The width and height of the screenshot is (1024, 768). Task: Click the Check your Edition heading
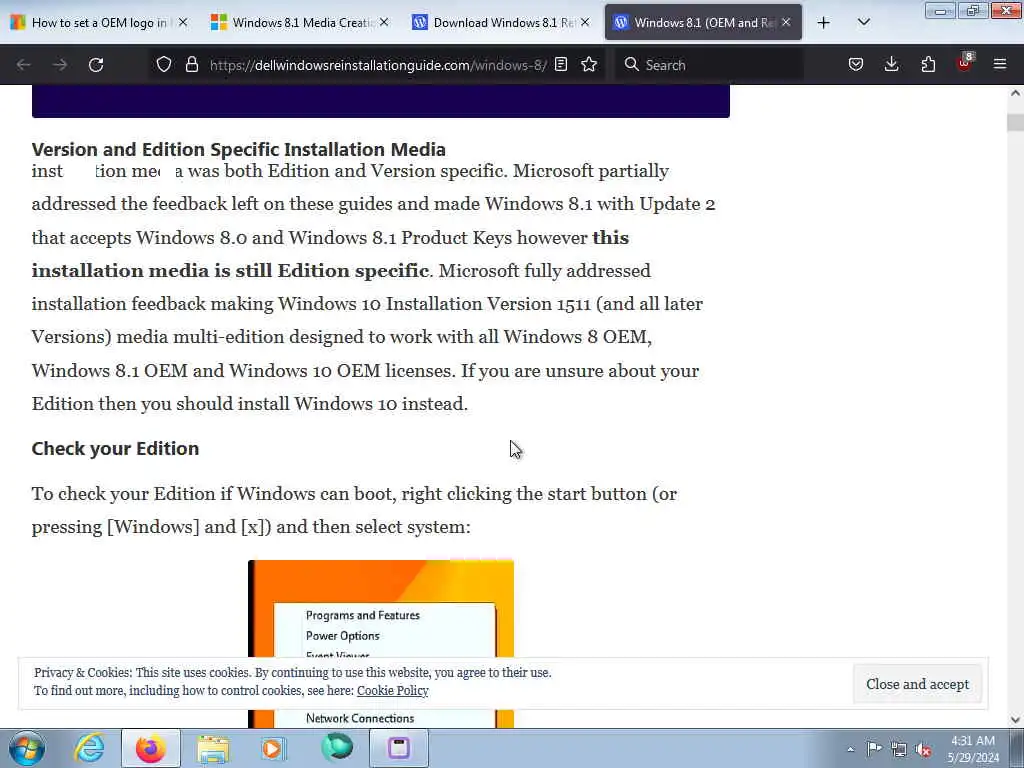[115, 449]
